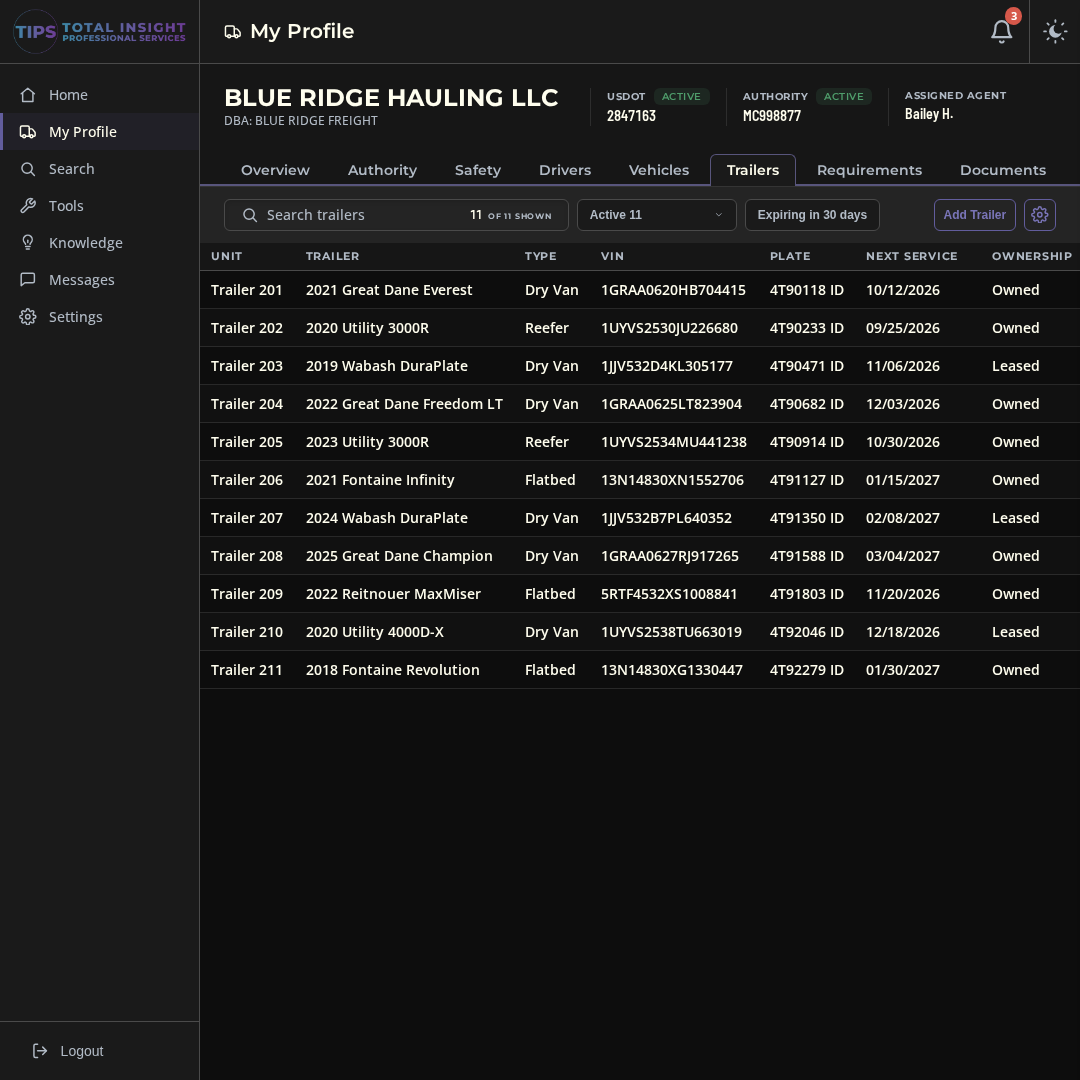Open Home in the sidebar
Image resolution: width=1080 pixels, height=1080 pixels.
tap(100, 95)
